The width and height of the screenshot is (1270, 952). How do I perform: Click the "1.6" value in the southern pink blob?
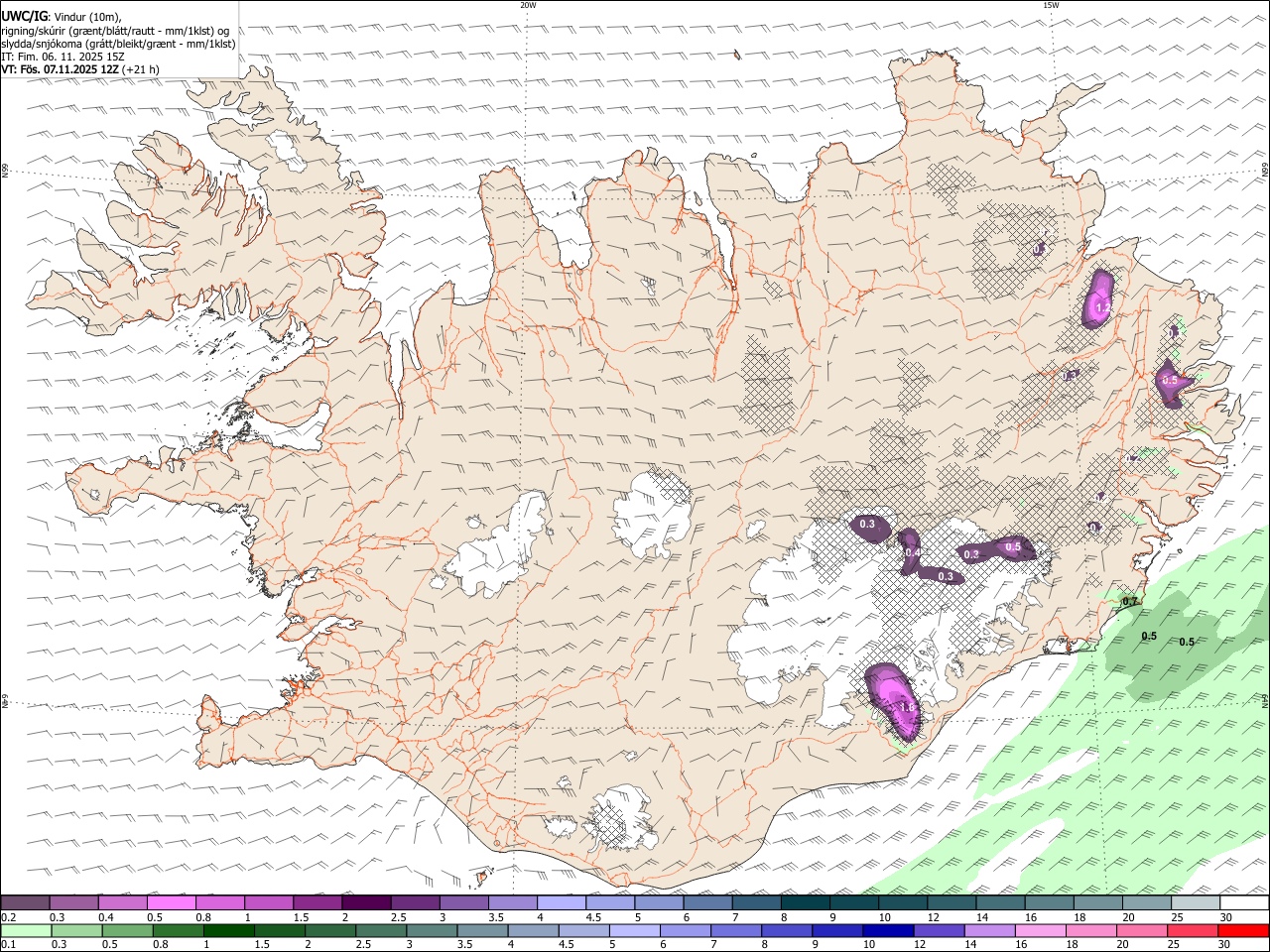click(x=905, y=707)
